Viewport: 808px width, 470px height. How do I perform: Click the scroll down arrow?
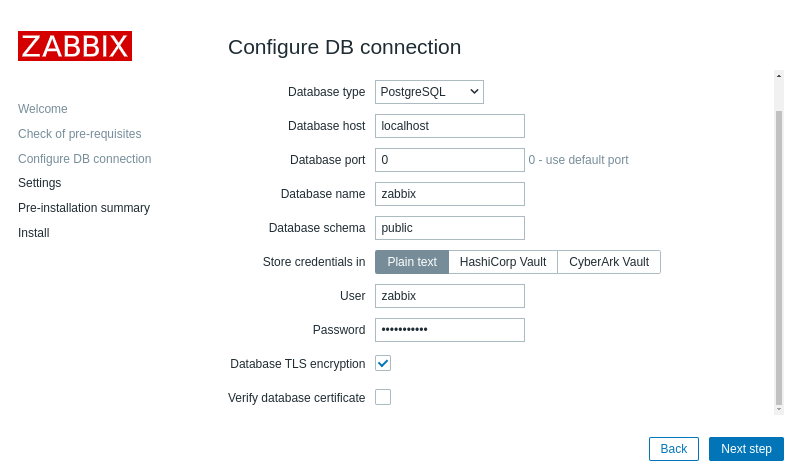779,409
